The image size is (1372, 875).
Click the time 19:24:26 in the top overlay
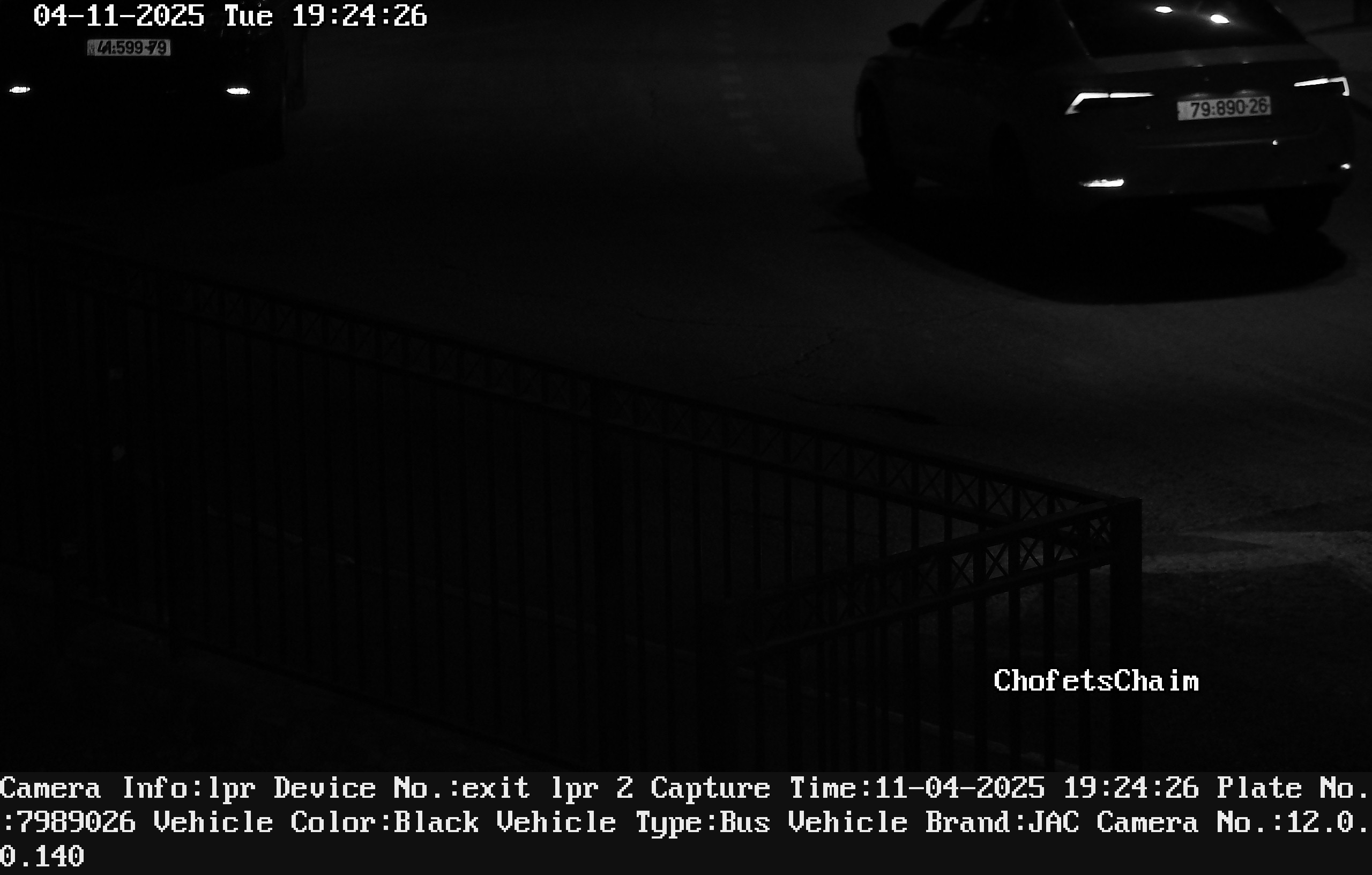359,16
